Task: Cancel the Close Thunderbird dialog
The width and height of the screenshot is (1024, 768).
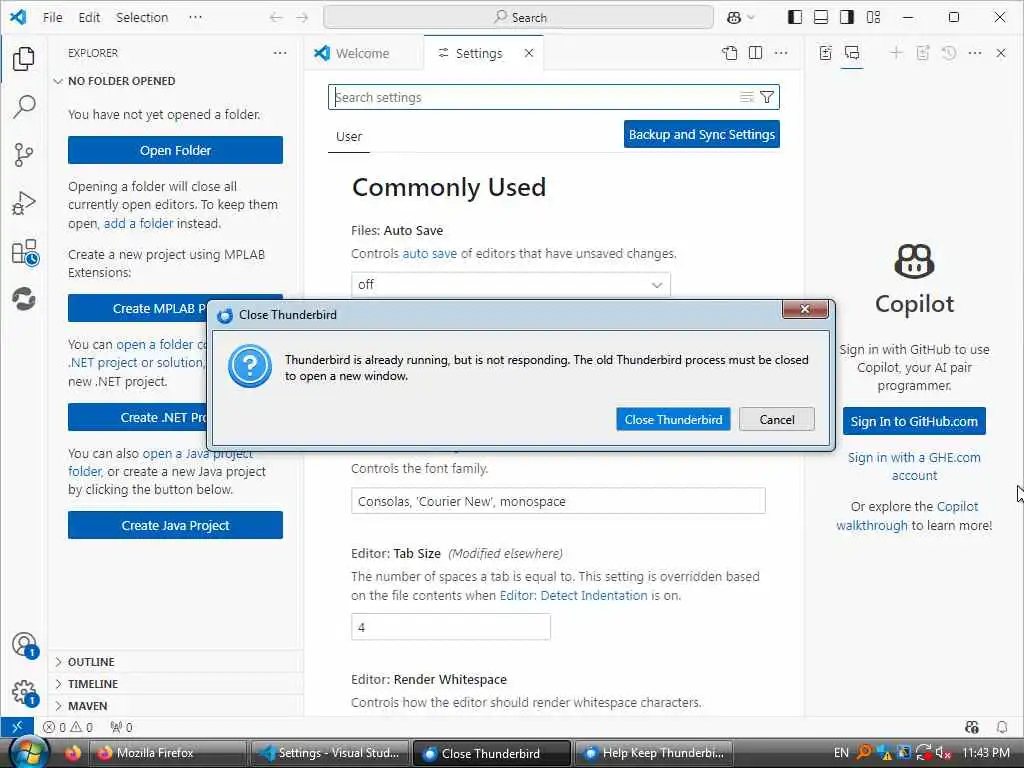Action: pyautogui.click(x=776, y=419)
